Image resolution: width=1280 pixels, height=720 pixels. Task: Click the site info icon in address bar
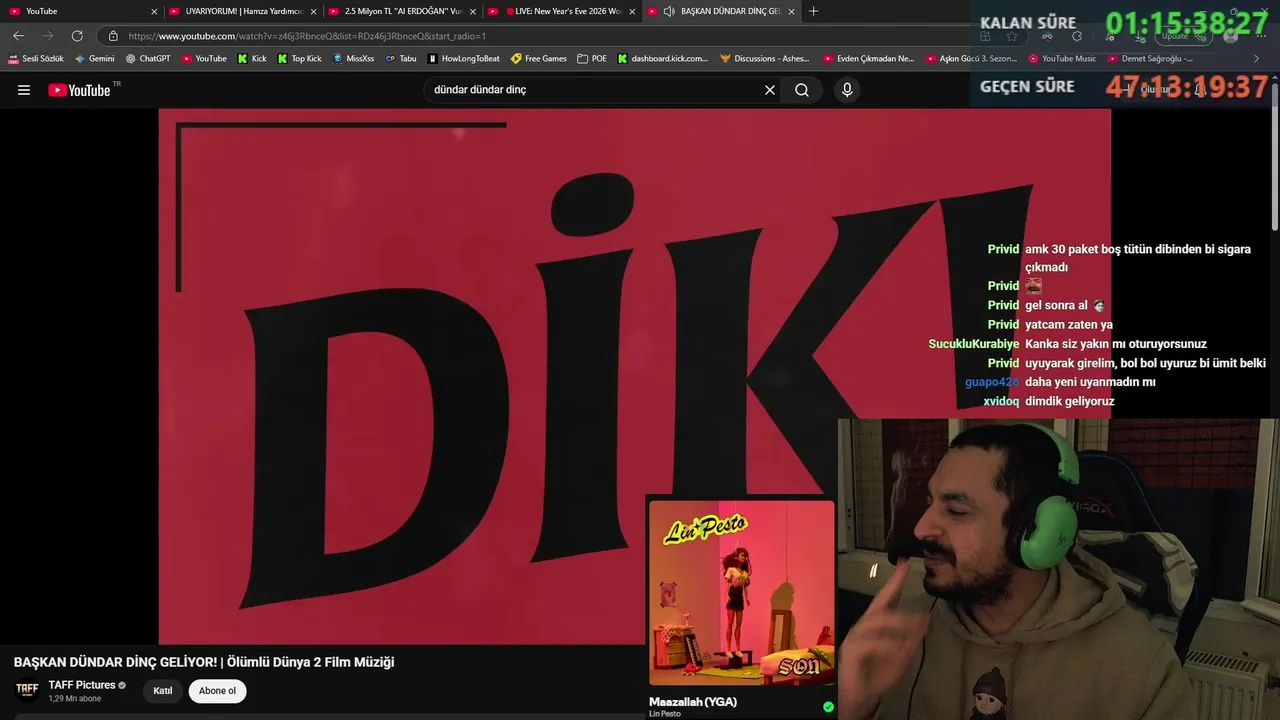[113, 36]
